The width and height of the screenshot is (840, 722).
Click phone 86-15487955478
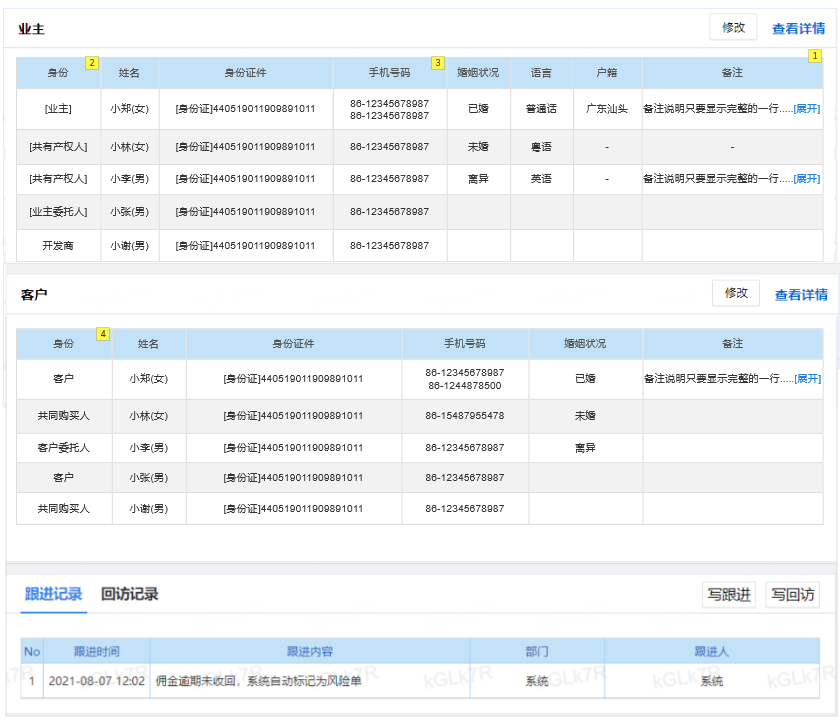[464, 416]
